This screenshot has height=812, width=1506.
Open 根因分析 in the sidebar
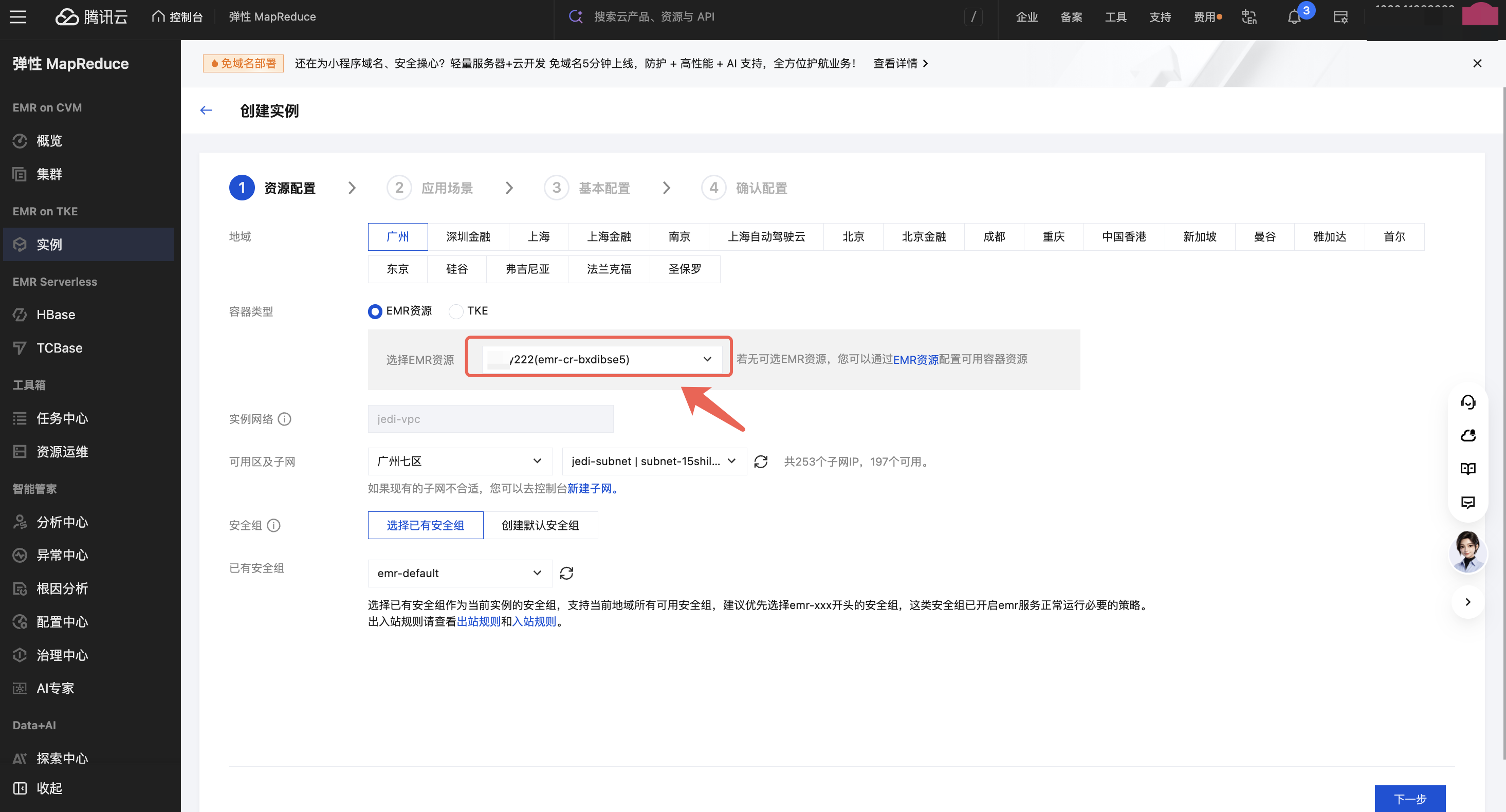pyautogui.click(x=88, y=588)
